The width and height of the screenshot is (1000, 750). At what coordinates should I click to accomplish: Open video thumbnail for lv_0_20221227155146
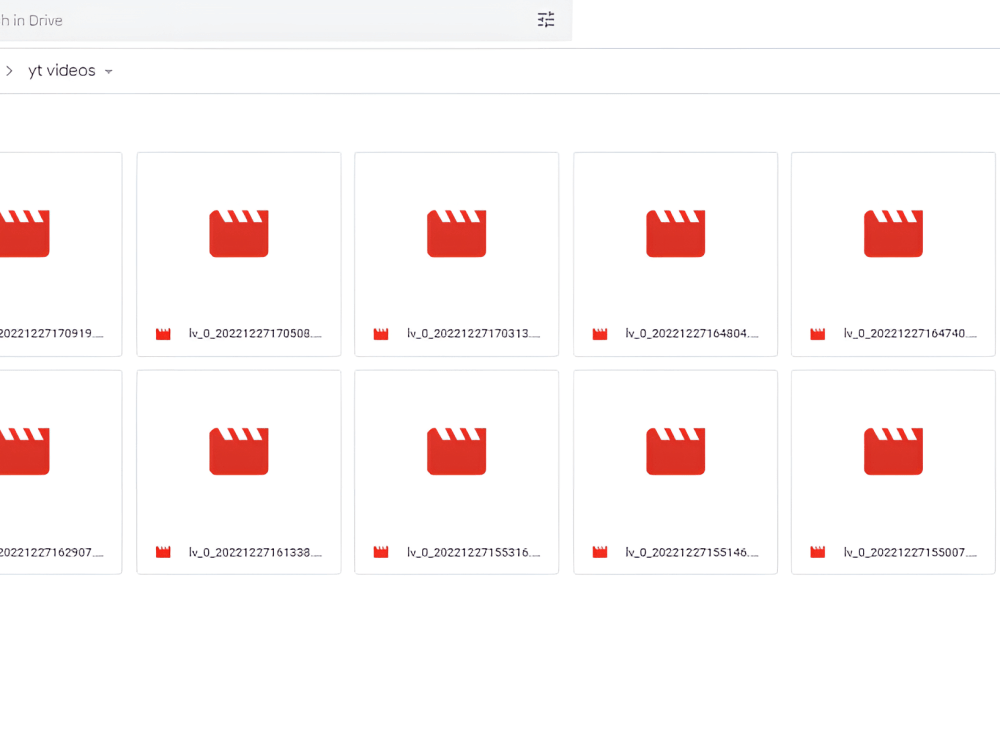[x=675, y=452]
